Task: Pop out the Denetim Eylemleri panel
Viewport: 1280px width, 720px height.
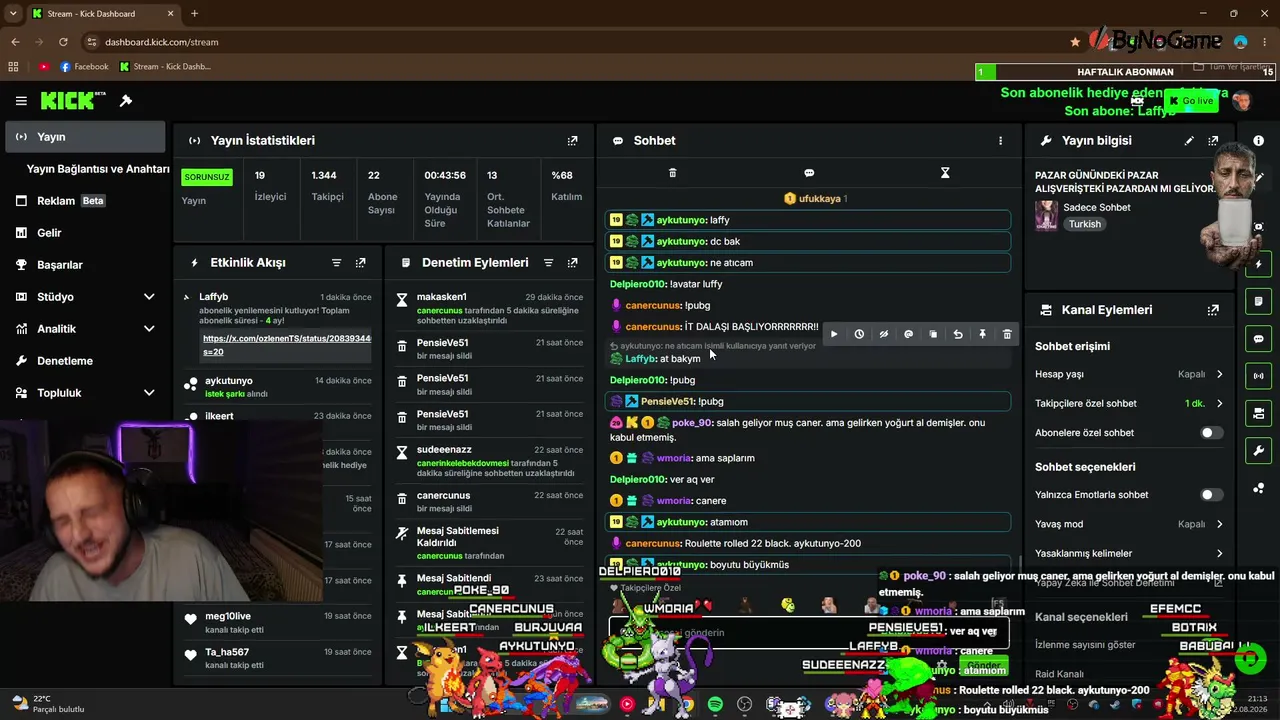Action: click(572, 263)
